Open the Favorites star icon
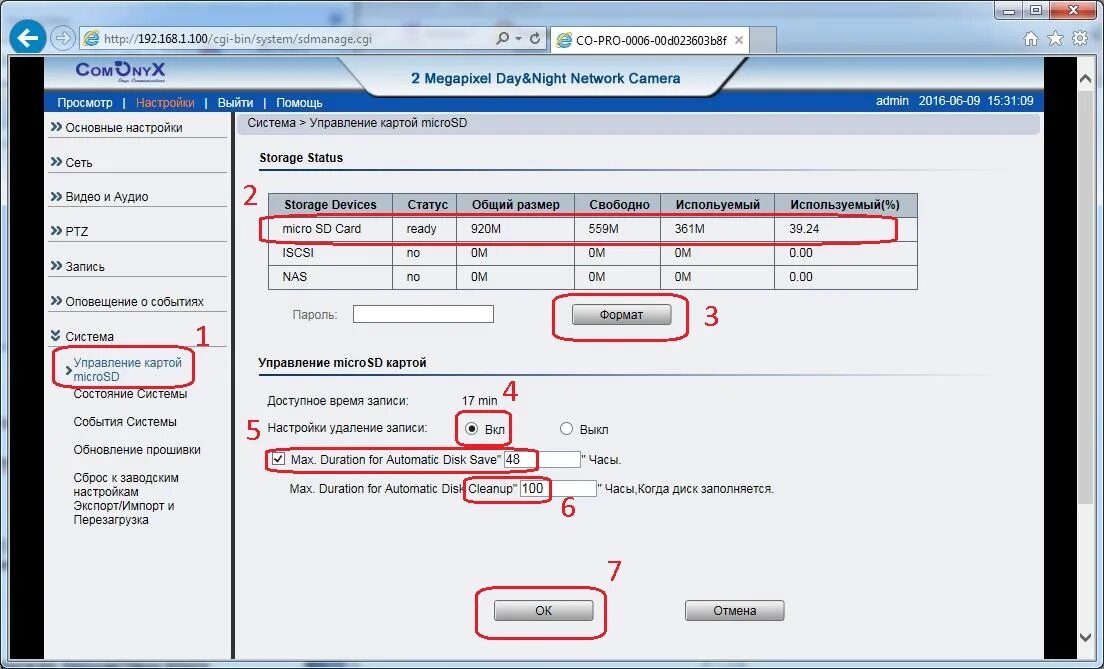 (1055, 39)
